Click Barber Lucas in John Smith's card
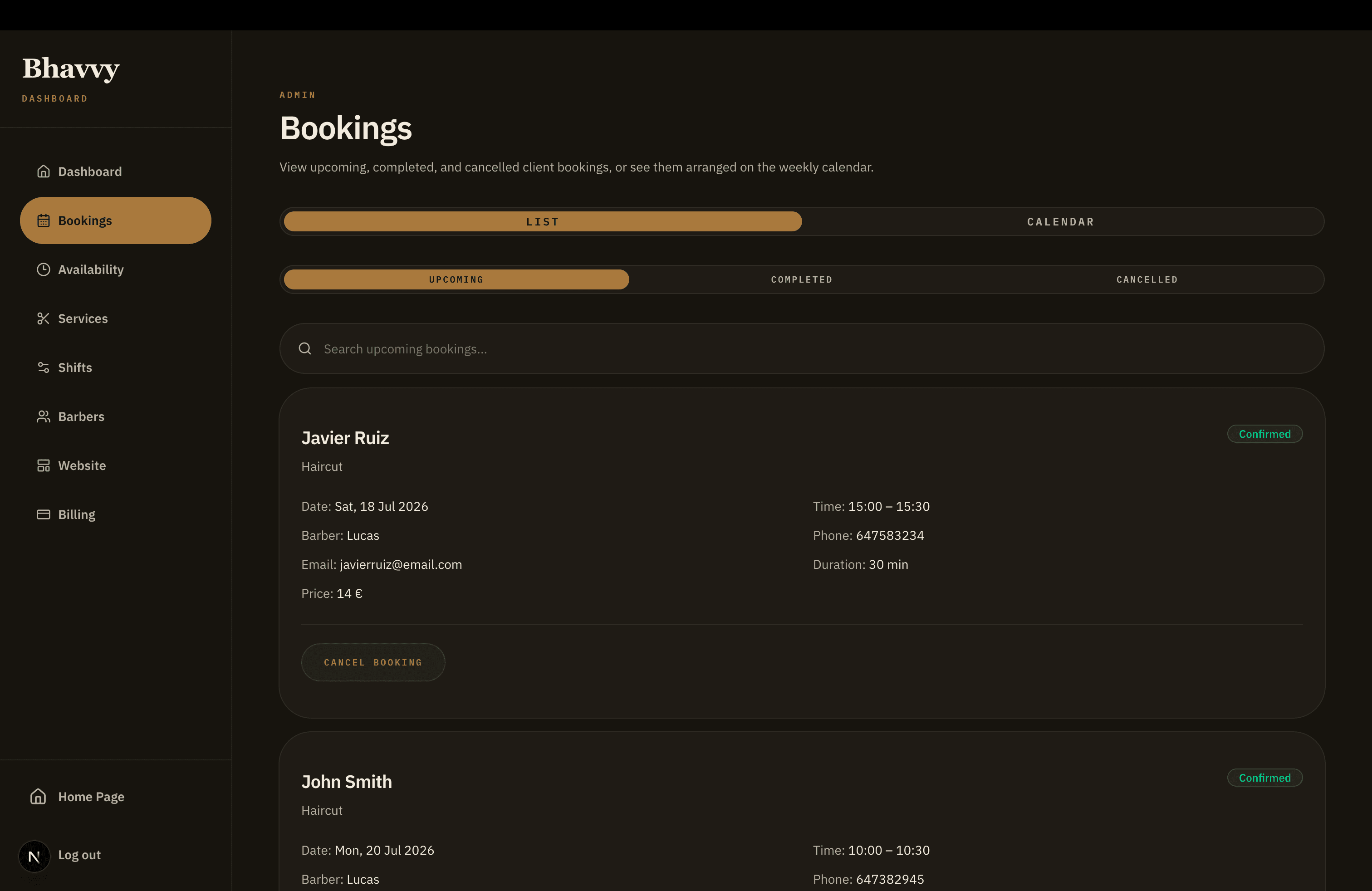The height and width of the screenshot is (891, 1372). (363, 880)
